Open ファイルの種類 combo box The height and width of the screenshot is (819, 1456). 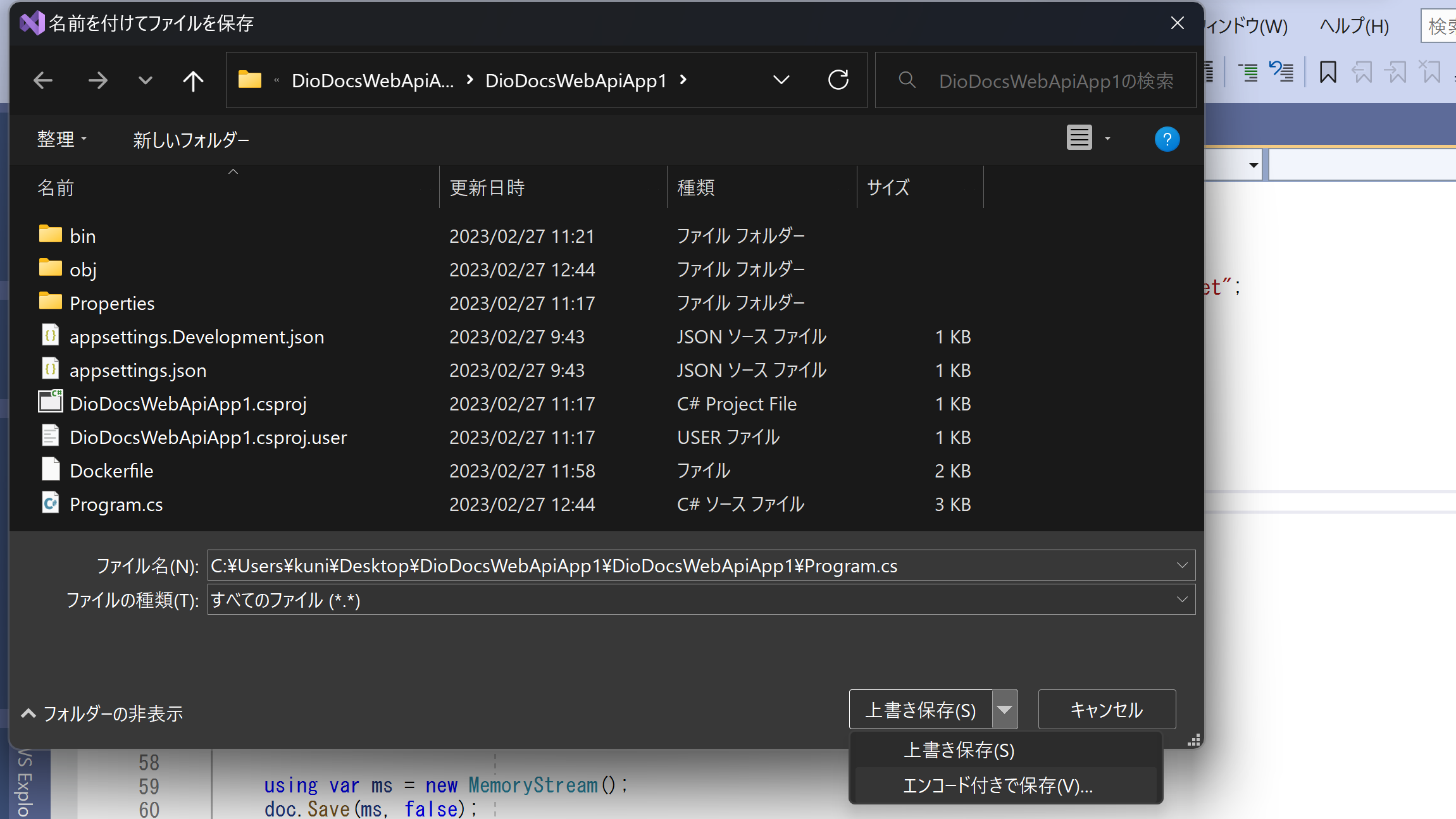(701, 600)
